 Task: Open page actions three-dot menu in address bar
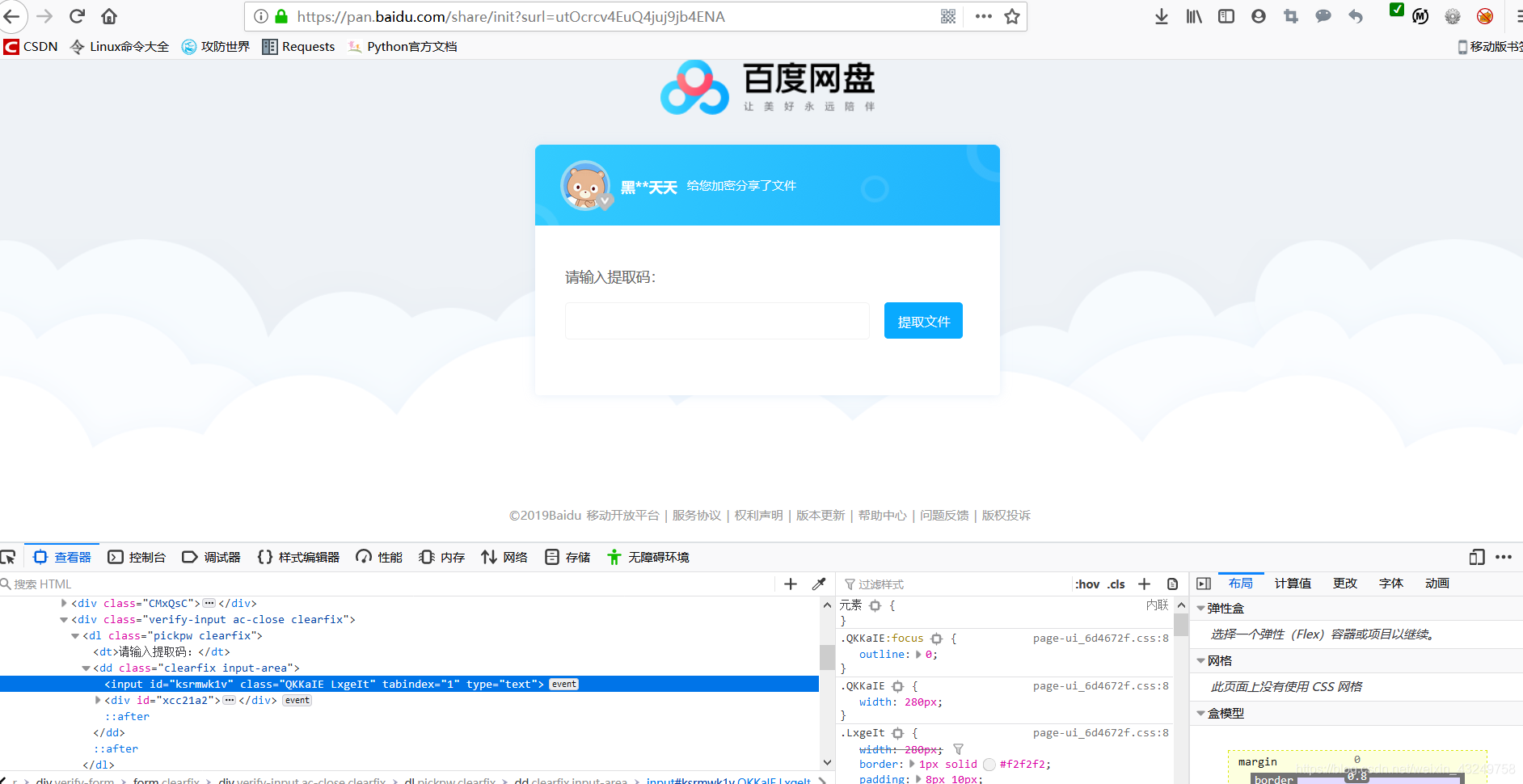983,16
